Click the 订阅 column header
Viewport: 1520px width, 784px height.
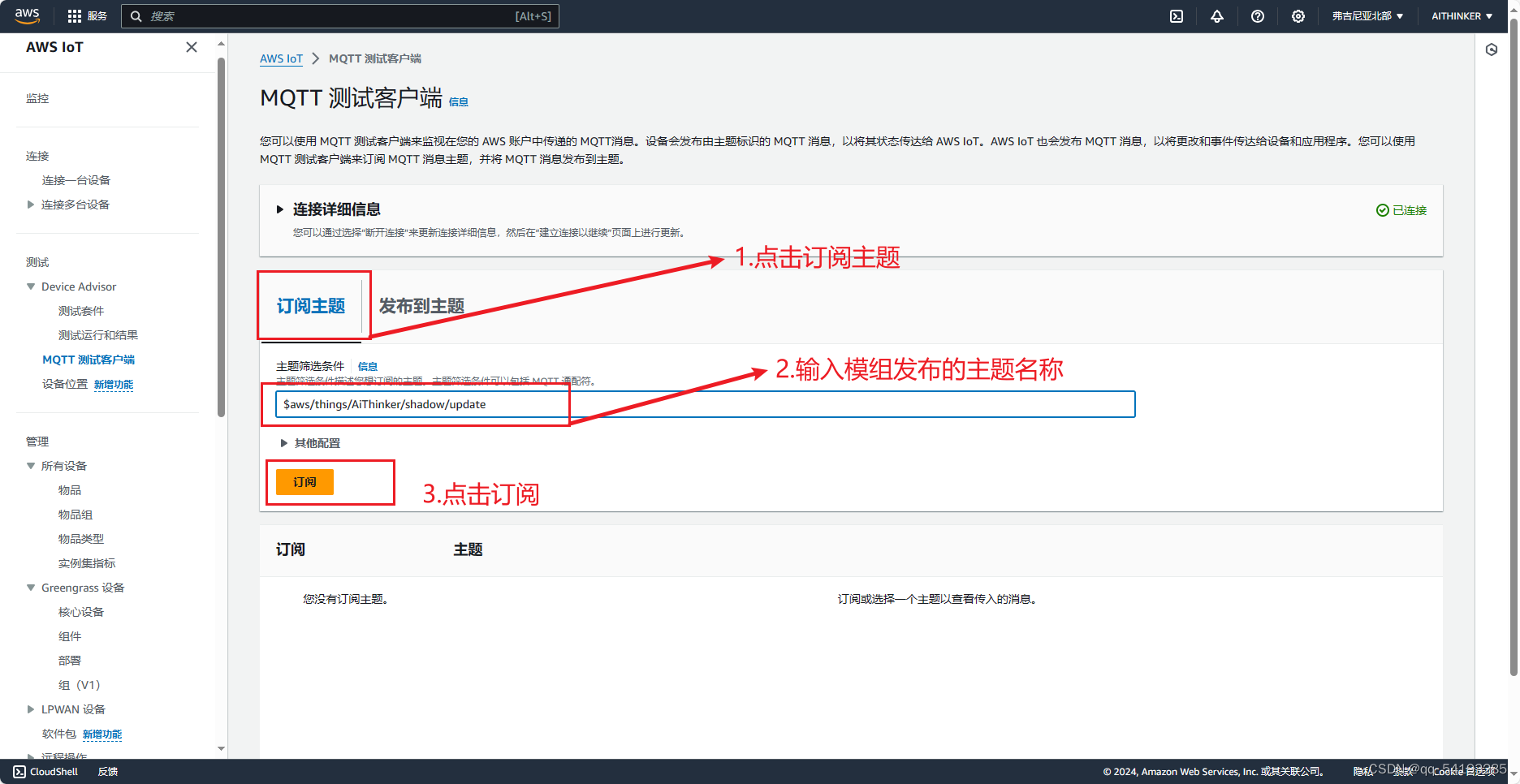pyautogui.click(x=291, y=549)
